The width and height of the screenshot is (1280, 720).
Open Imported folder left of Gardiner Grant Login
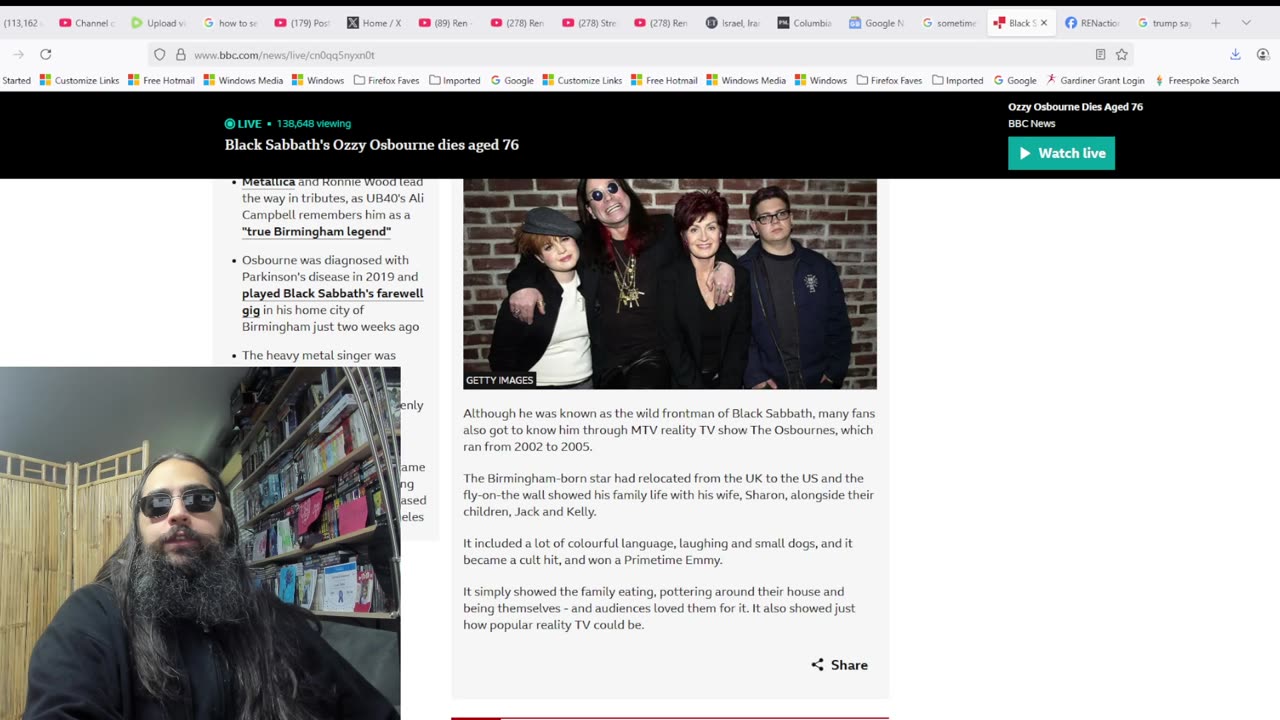957,80
